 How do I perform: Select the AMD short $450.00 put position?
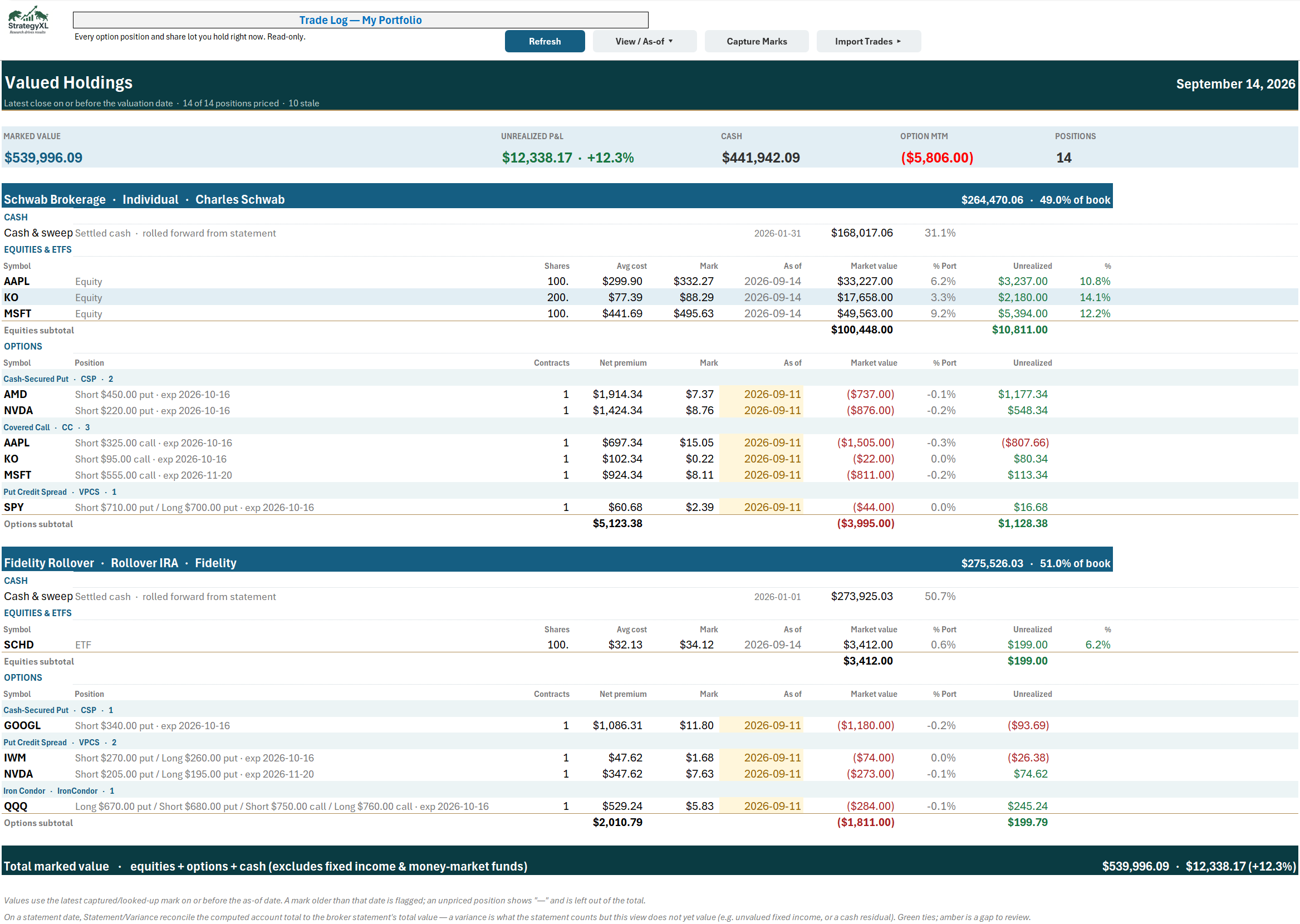click(x=153, y=394)
